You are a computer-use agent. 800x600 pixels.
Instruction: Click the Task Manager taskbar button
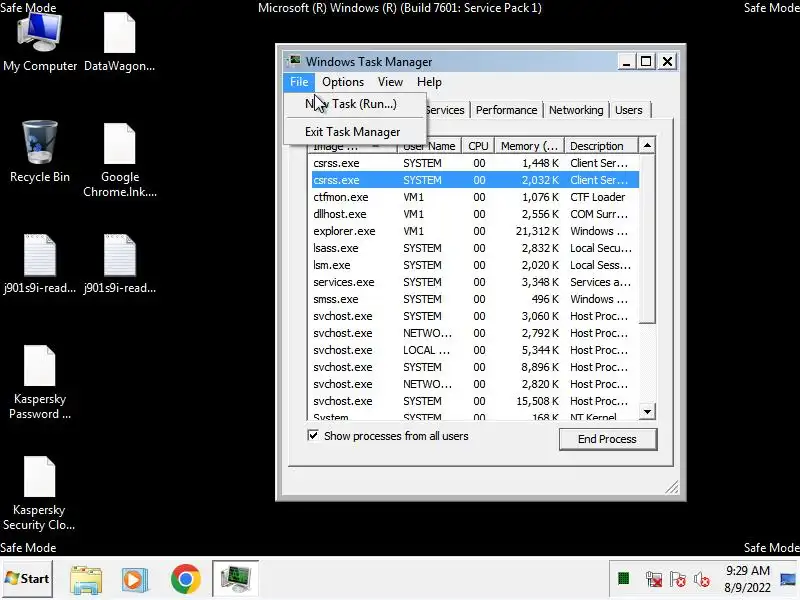pos(235,579)
